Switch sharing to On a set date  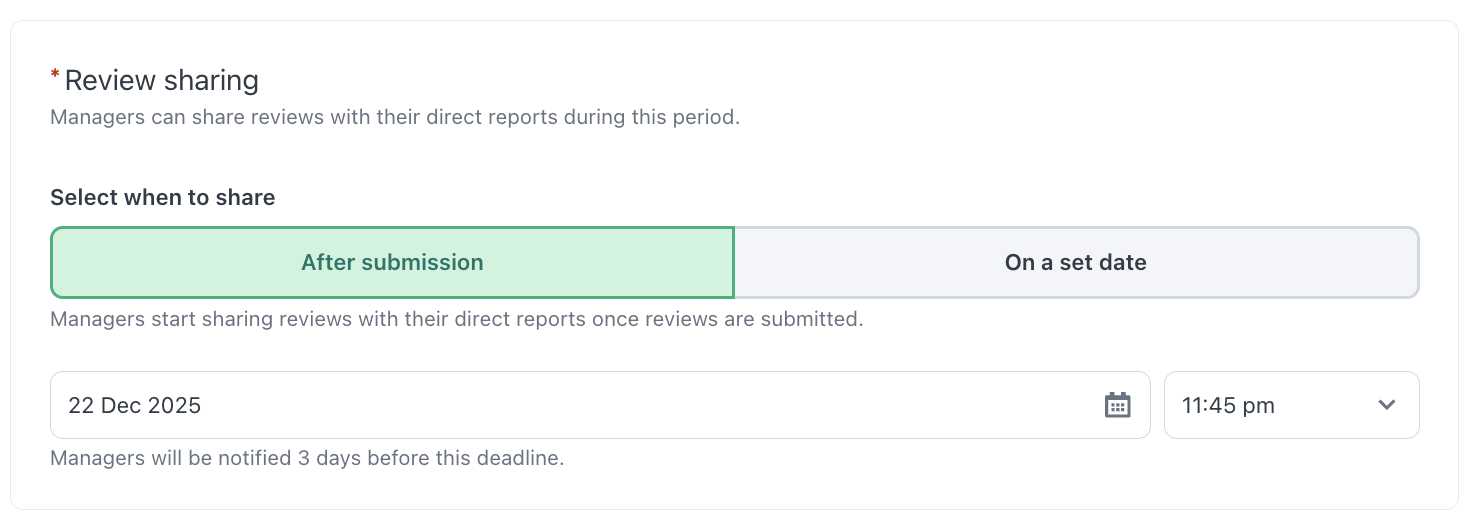1075,263
